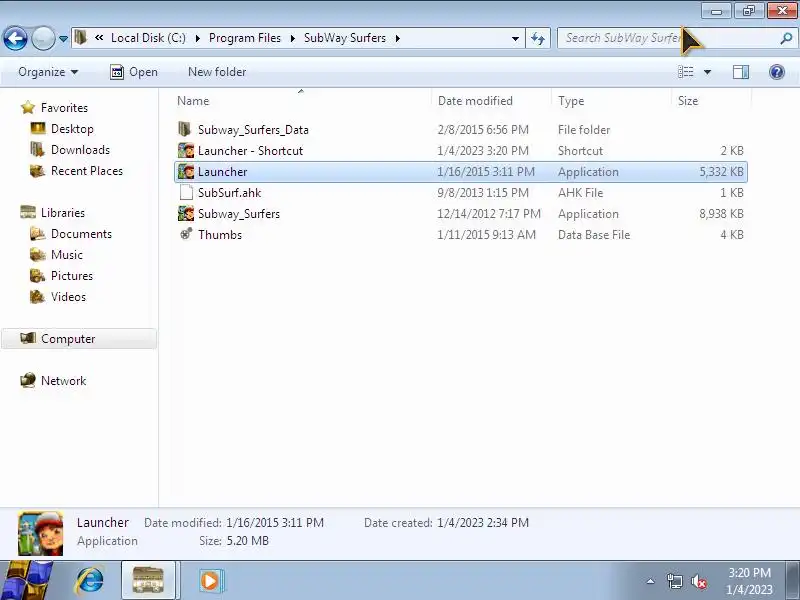Screen dimensions: 800x600
Task: Expand arrow after SubWay Surfers breadcrumb
Action: click(x=397, y=38)
